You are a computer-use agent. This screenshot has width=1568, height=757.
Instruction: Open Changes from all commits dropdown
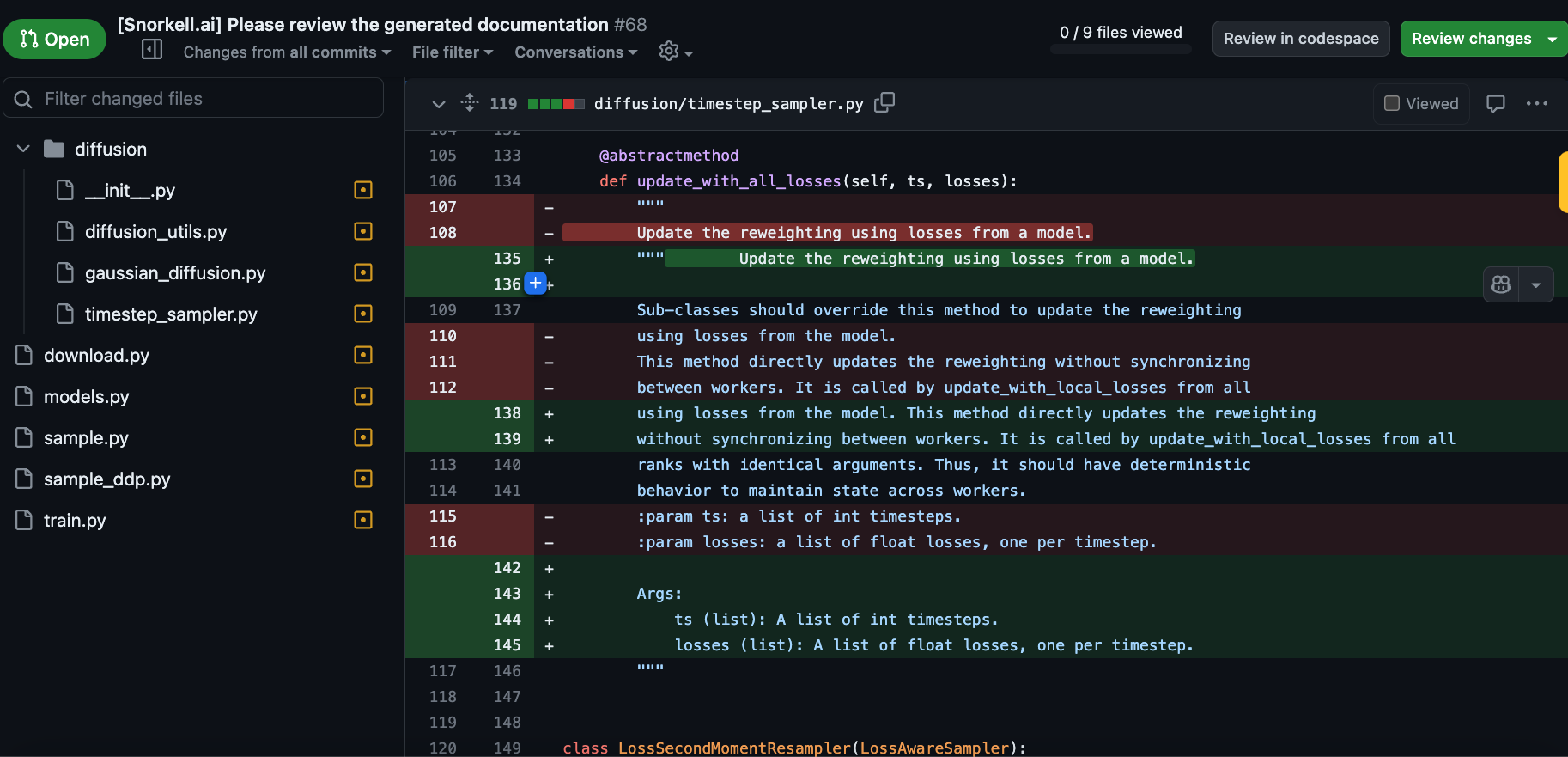pos(287,52)
